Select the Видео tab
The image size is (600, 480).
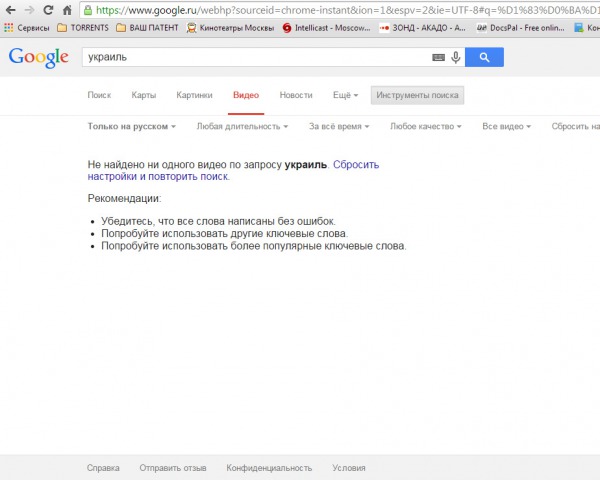click(246, 95)
